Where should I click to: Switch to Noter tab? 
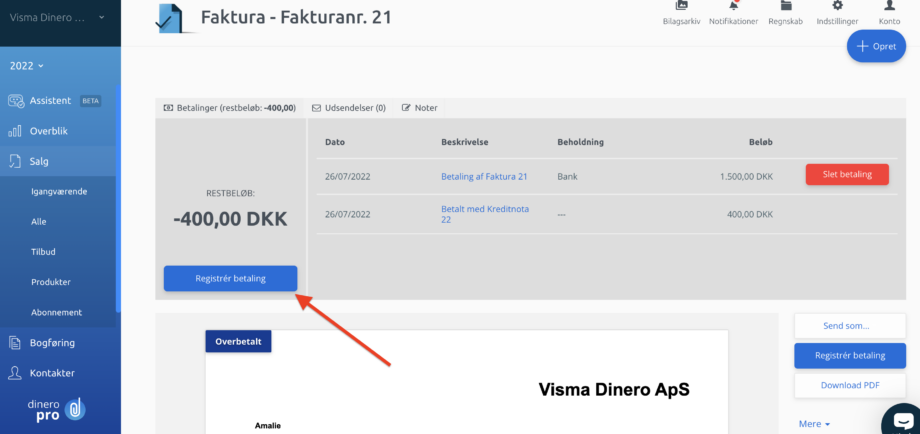point(420,108)
